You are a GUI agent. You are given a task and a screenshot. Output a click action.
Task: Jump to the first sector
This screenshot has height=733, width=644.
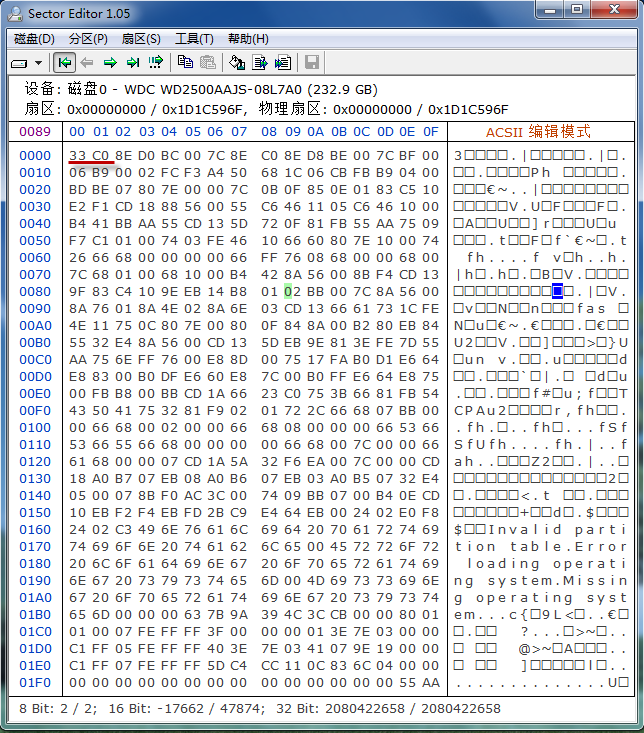[x=64, y=62]
